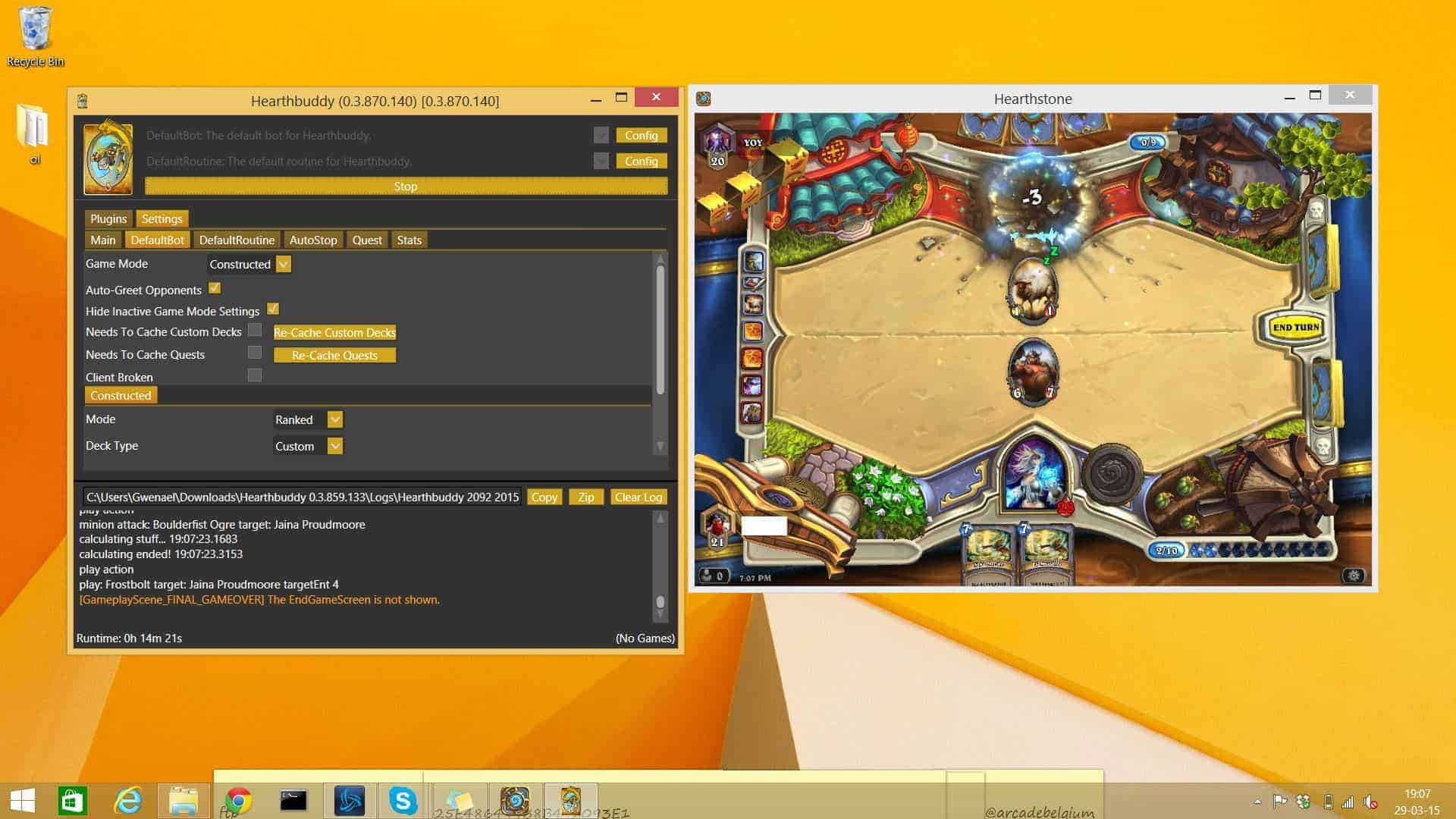Disable Auto-Greet Opponents checkbox
The width and height of the screenshot is (1456, 819).
215,288
